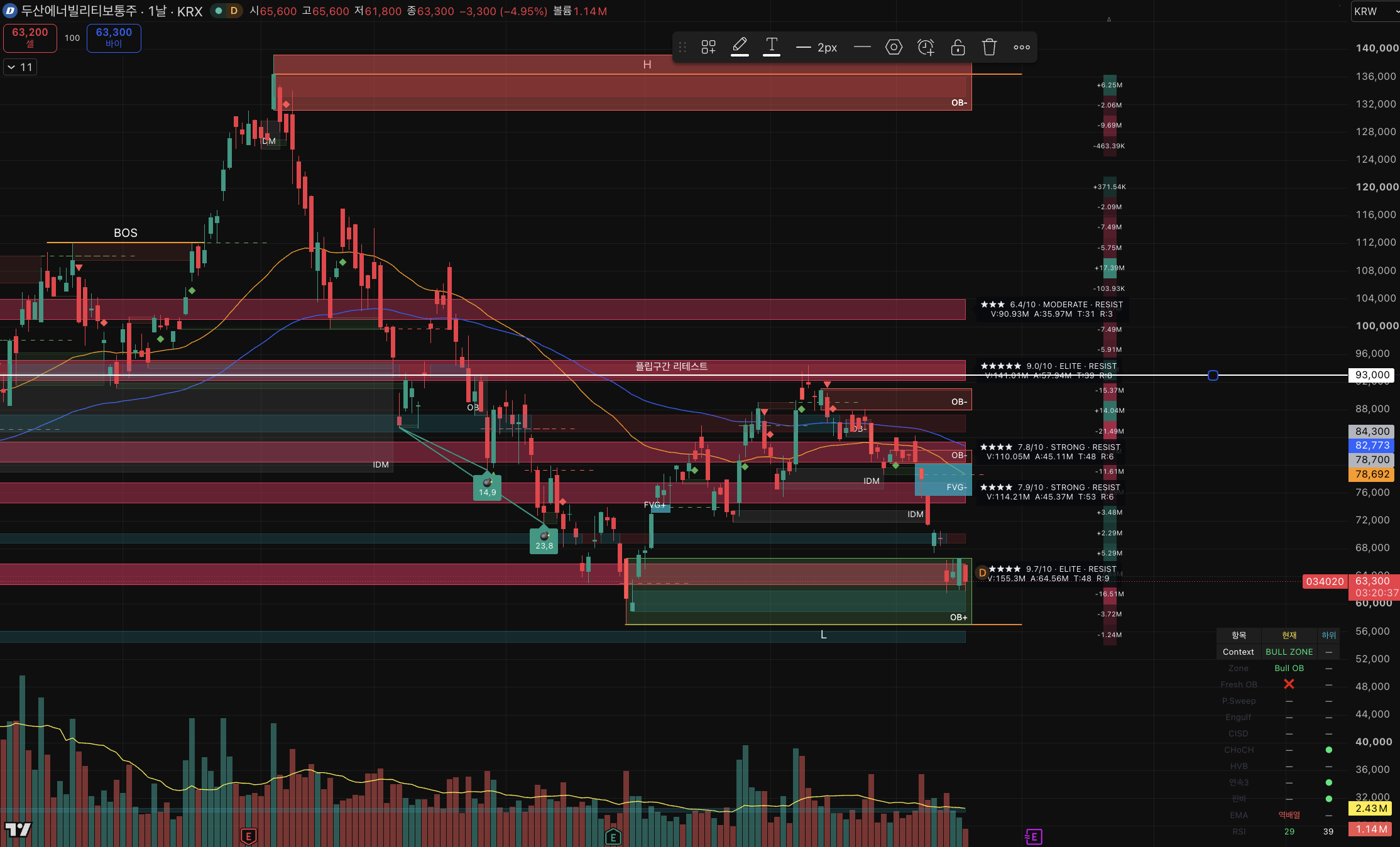Click the 84,300 gray price label
The height and width of the screenshot is (847, 1400).
click(x=1372, y=432)
